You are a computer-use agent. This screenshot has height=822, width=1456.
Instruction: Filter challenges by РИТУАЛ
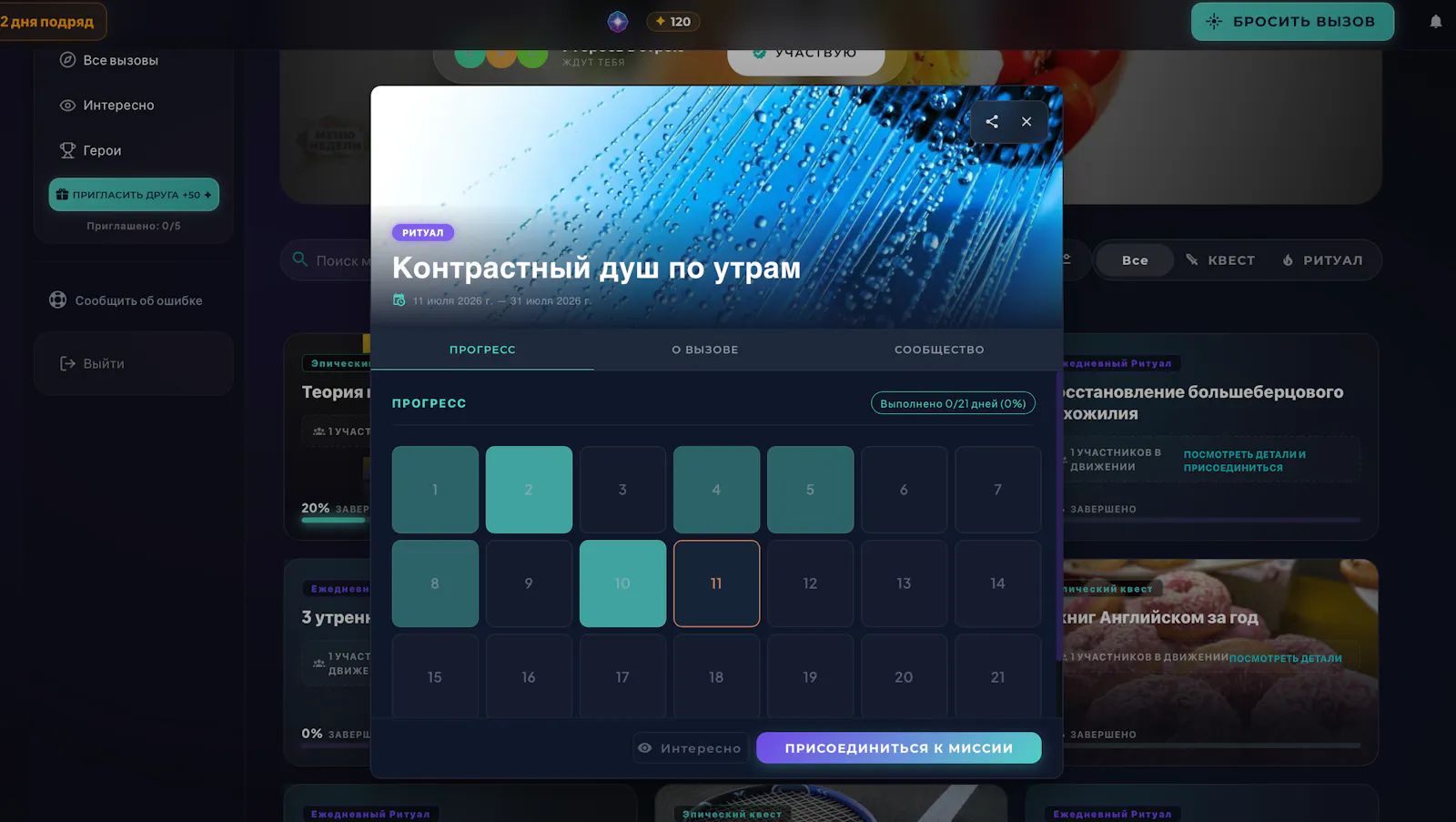(x=1322, y=260)
